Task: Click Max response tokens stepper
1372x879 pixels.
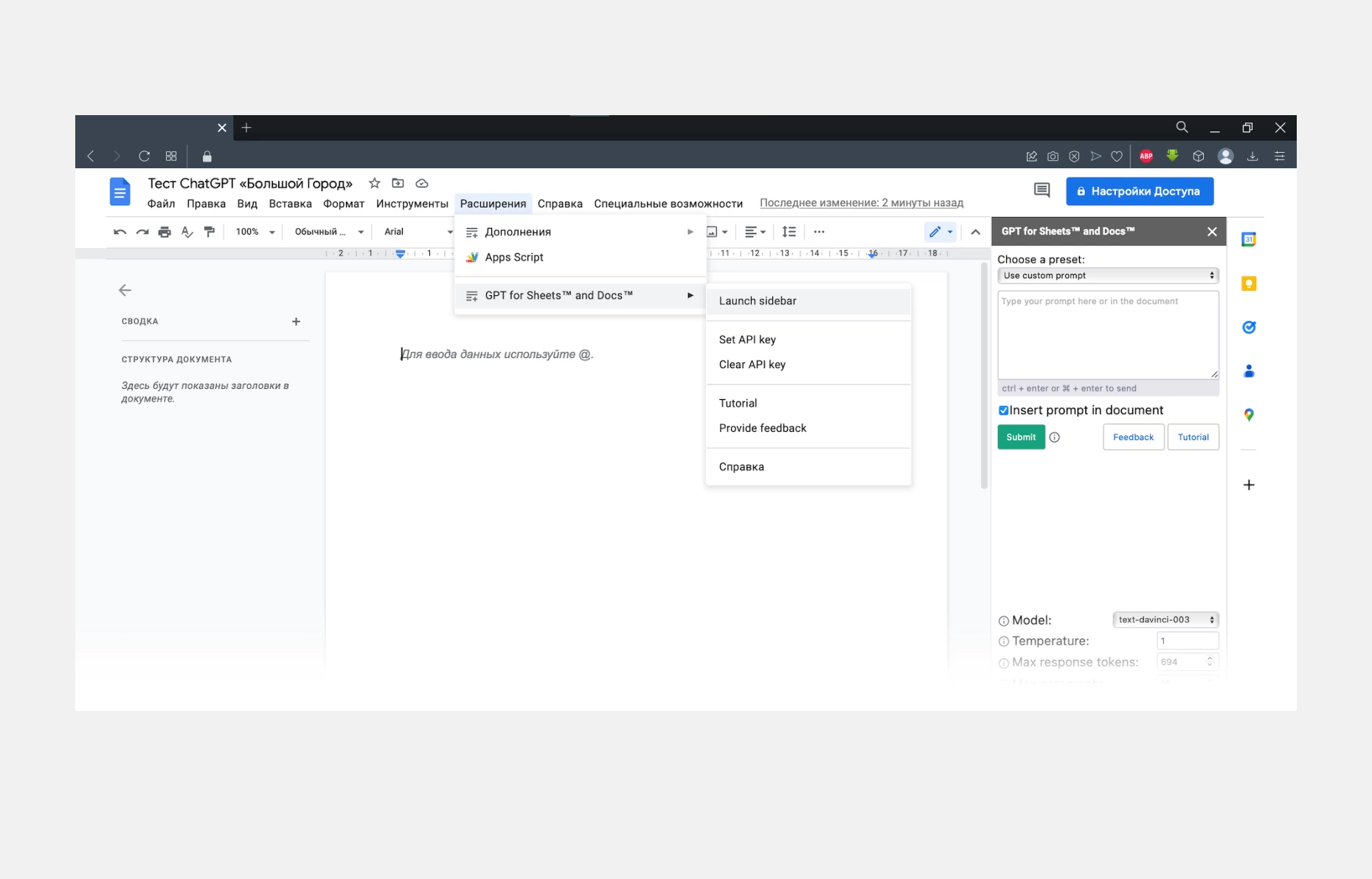Action: point(1210,662)
